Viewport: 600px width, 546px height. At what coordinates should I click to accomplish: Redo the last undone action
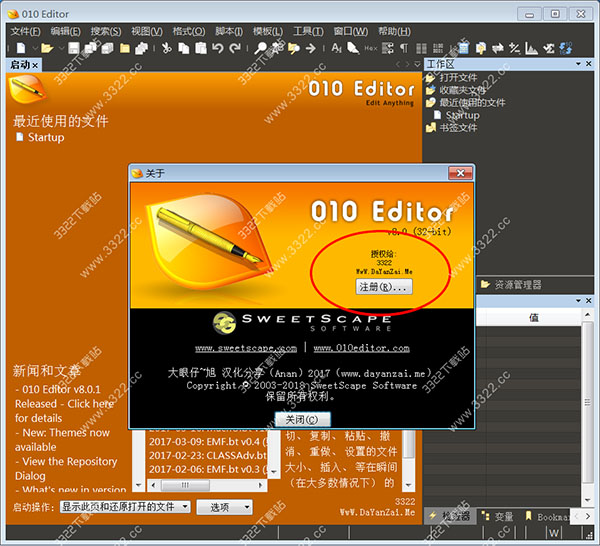point(235,48)
